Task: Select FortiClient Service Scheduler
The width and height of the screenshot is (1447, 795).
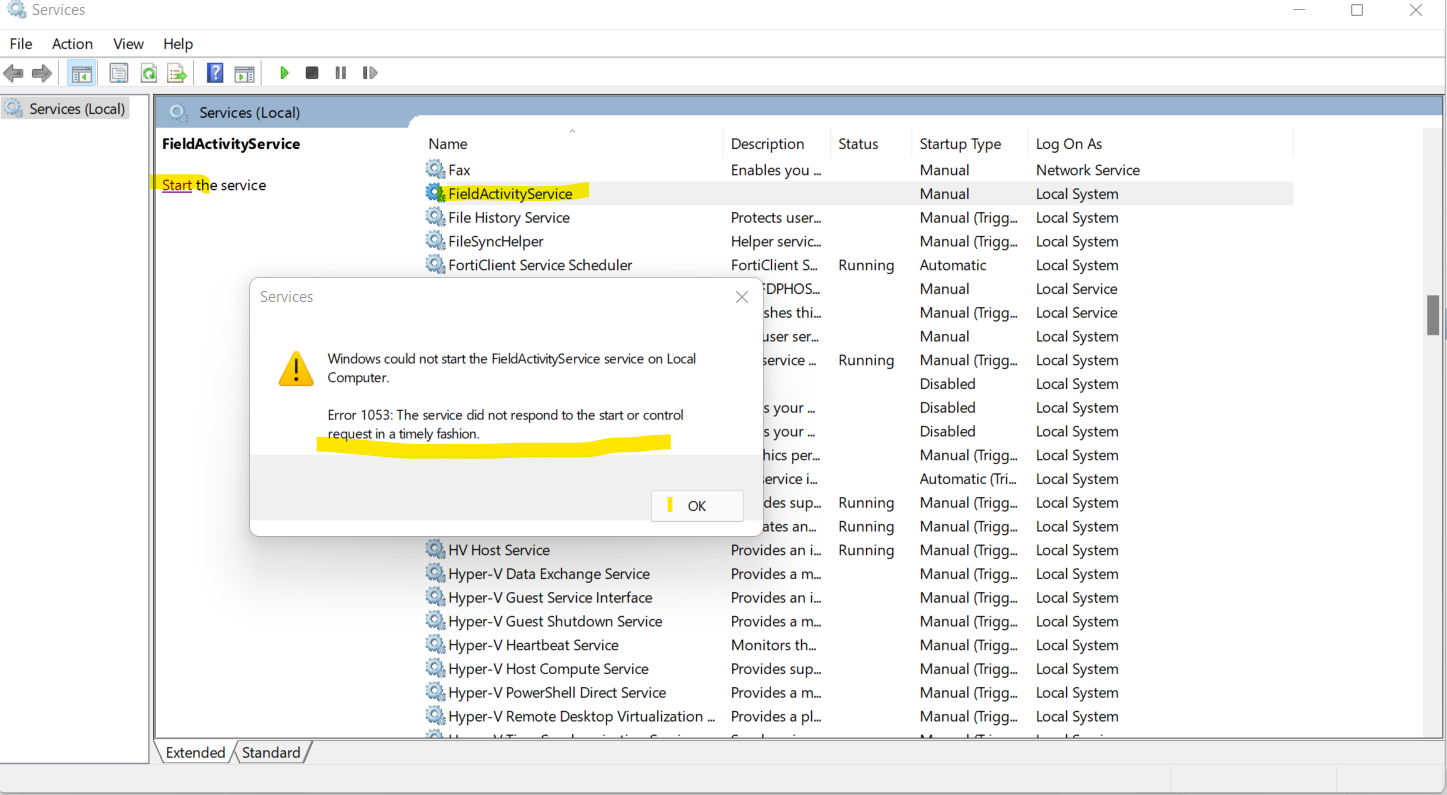Action: 858,265
